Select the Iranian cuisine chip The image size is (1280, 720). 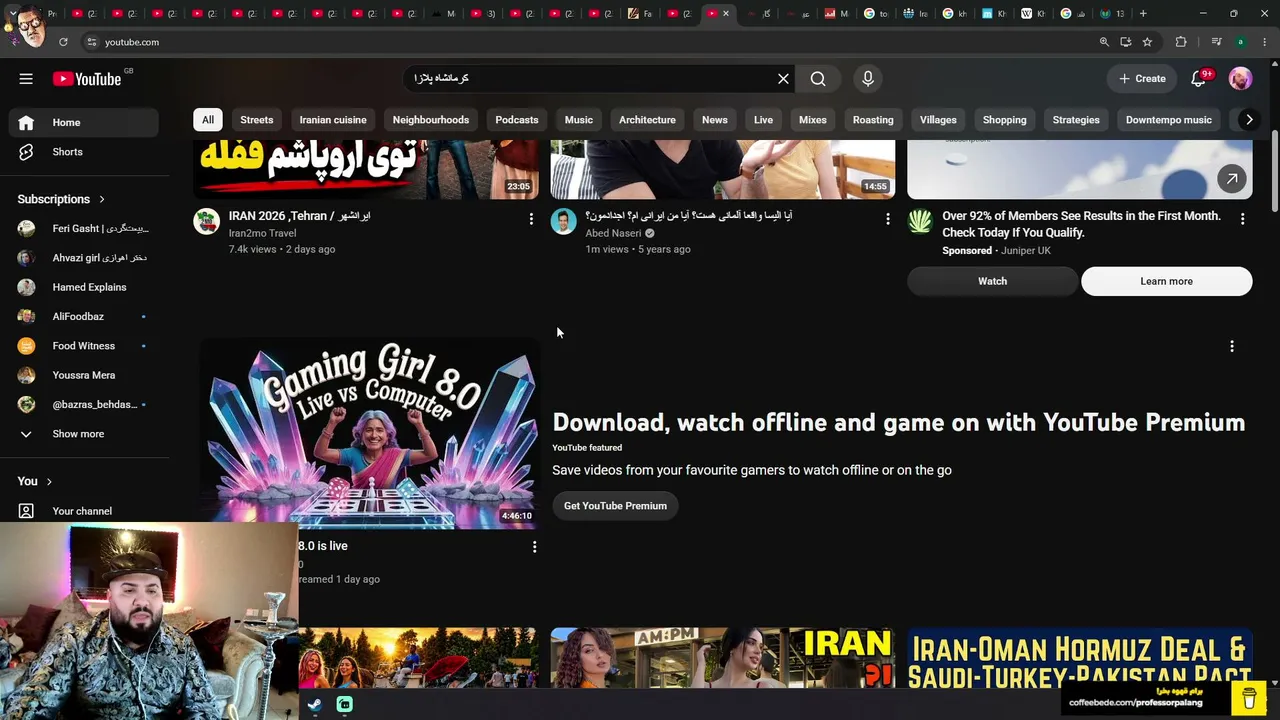(333, 120)
